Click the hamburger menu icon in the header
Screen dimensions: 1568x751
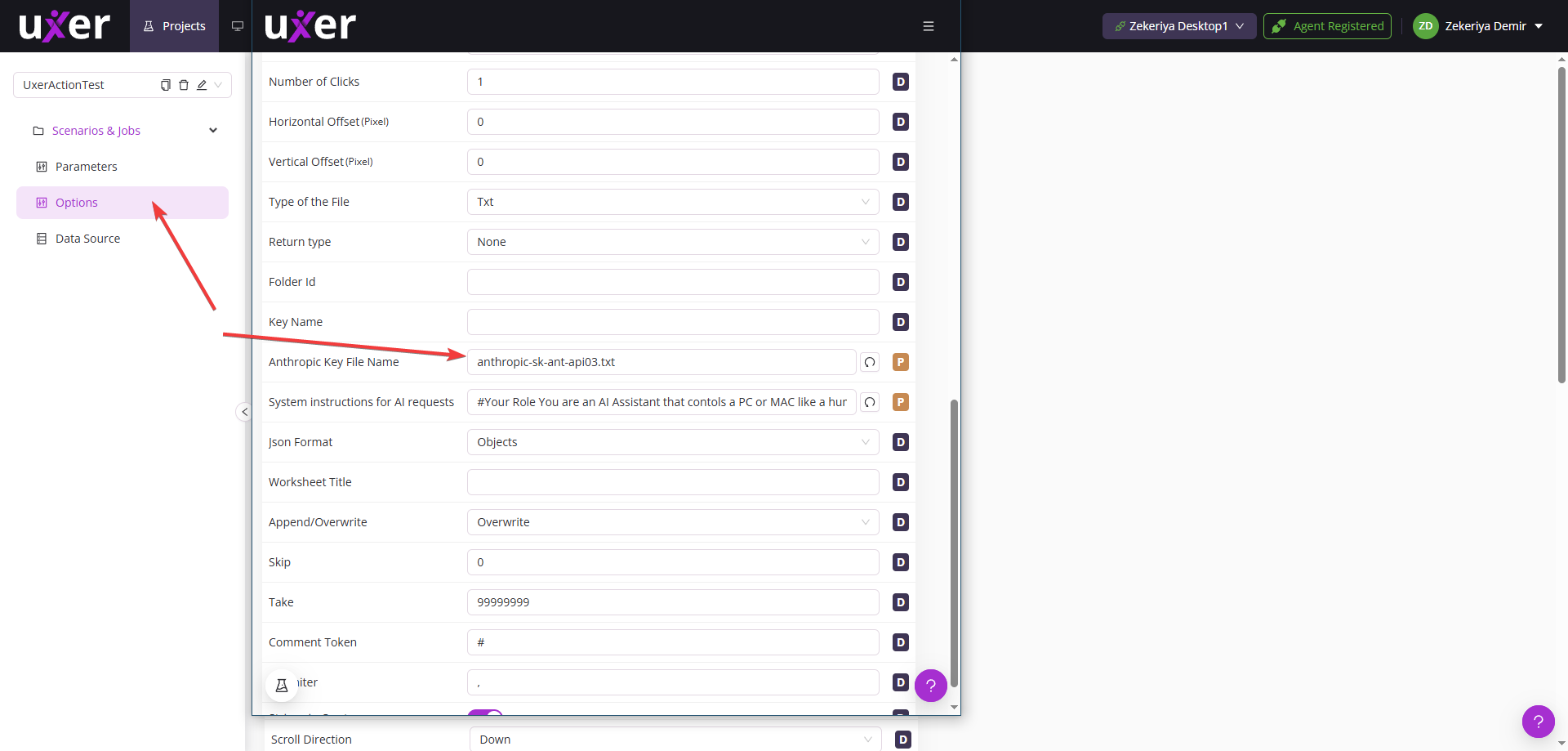coord(929,26)
